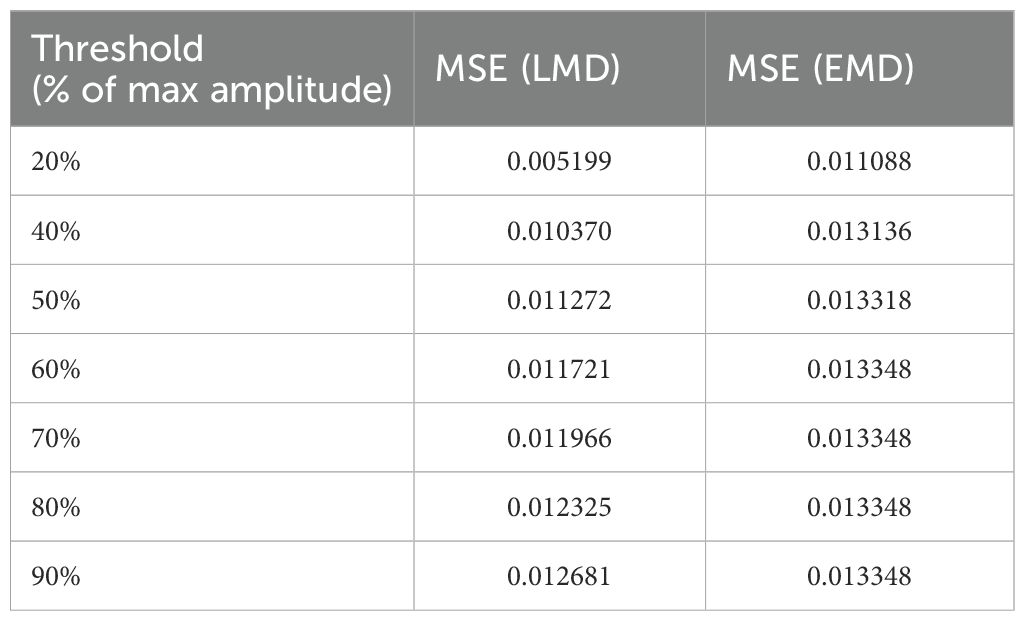Select the 50% threshold cell
The width and height of the screenshot is (1025, 621).
tap(56, 300)
